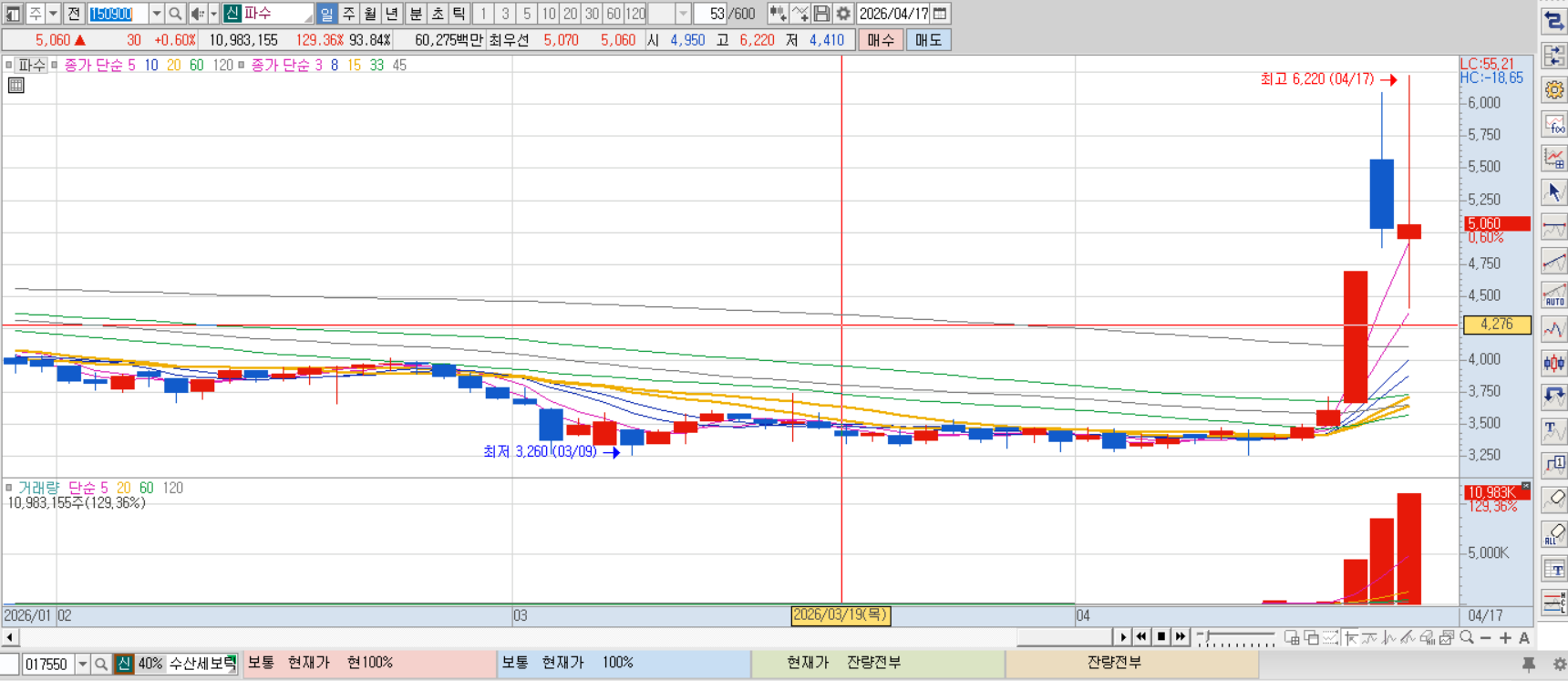Click the stop button in bottom toolbar

tap(1161, 637)
